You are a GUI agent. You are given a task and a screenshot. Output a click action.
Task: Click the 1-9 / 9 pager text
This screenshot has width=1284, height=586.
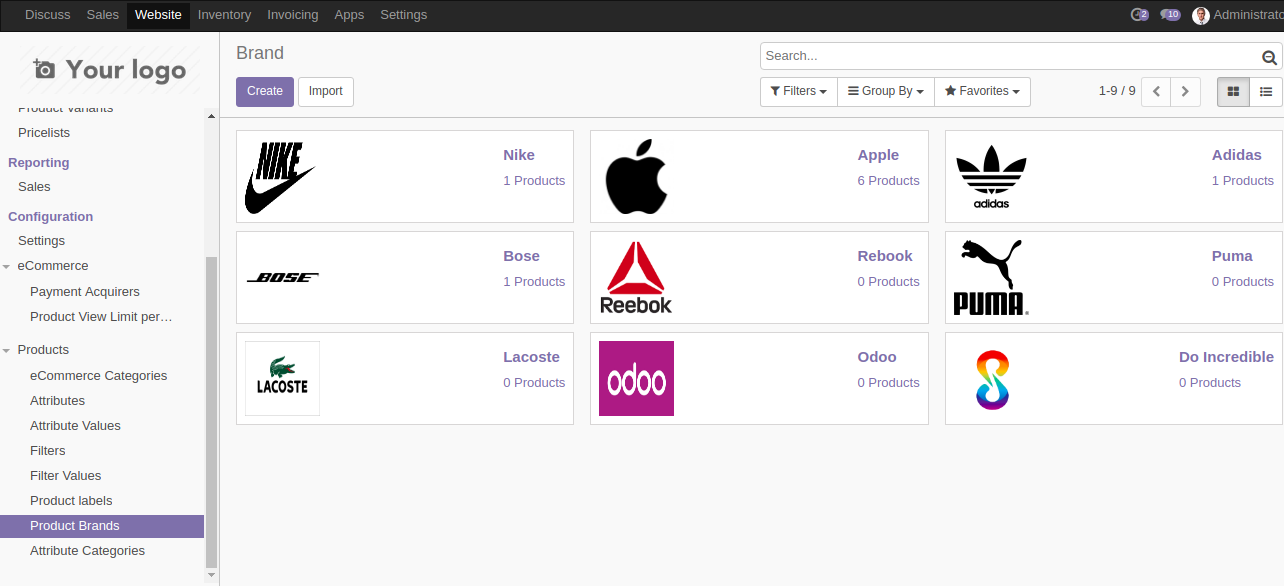click(1117, 91)
